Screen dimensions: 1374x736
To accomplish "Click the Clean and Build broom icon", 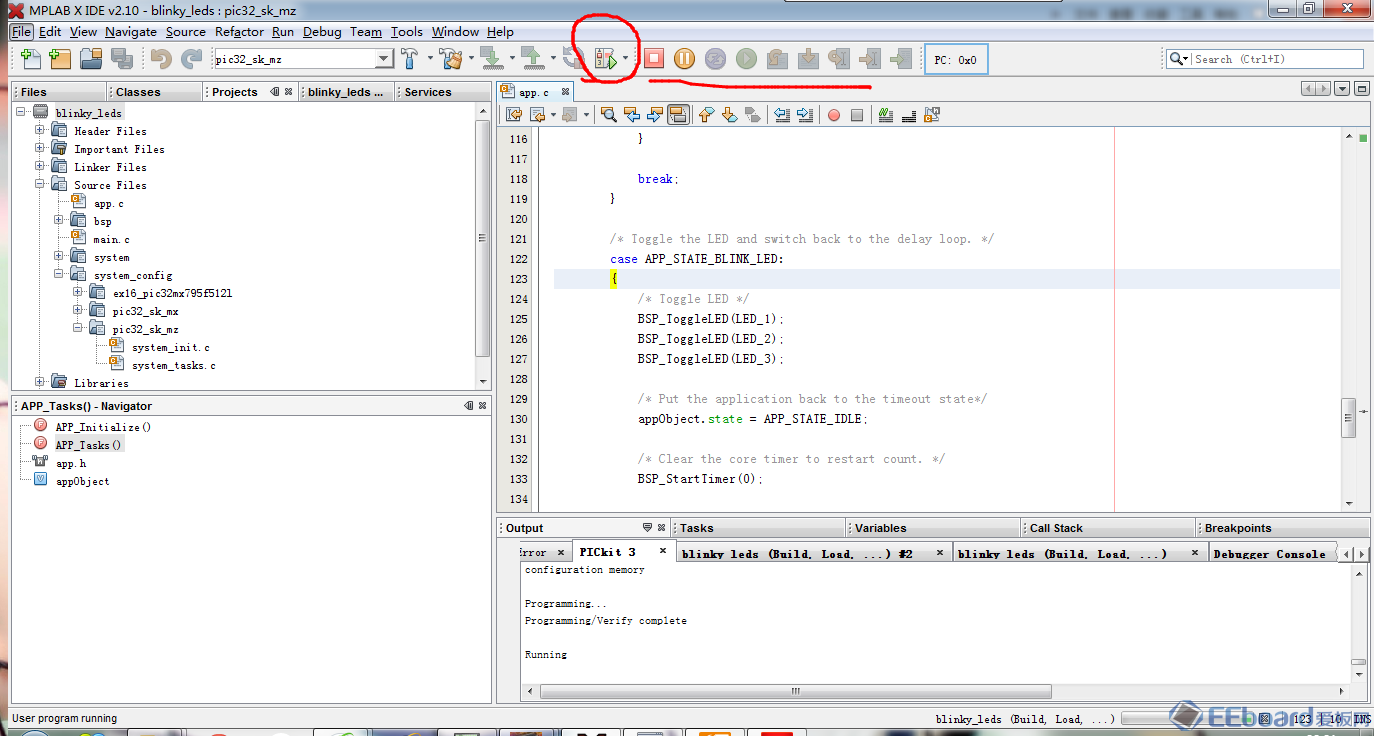I will click(452, 59).
